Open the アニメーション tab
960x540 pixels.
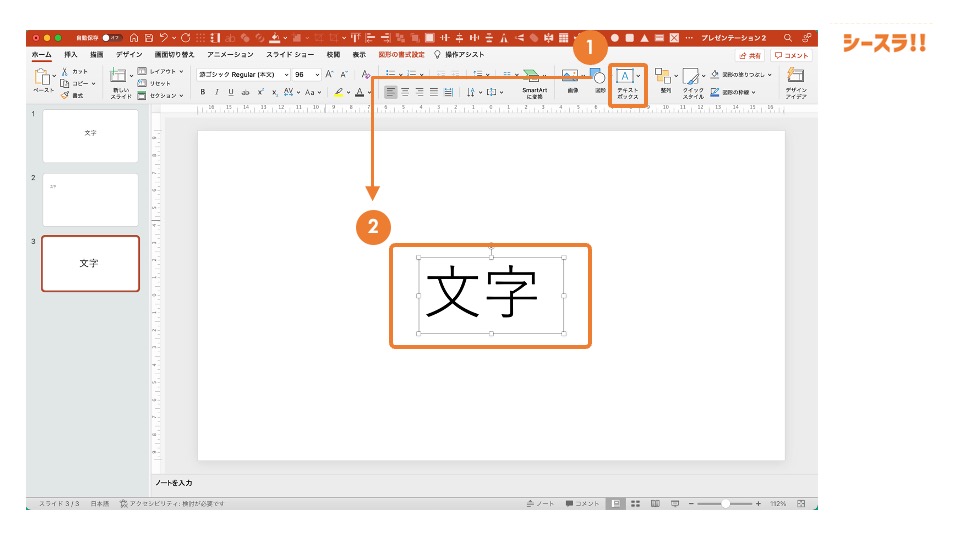click(x=230, y=54)
